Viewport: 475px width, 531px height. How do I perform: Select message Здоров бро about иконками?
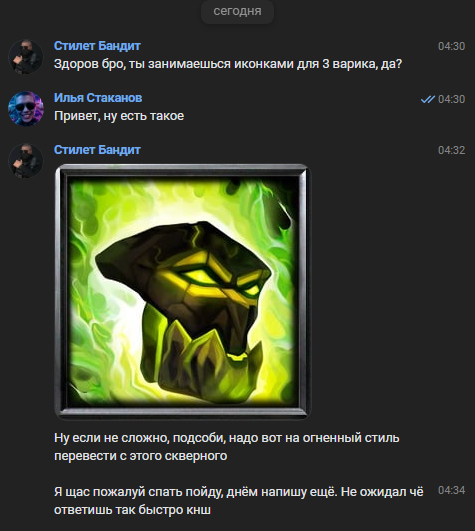(228, 64)
